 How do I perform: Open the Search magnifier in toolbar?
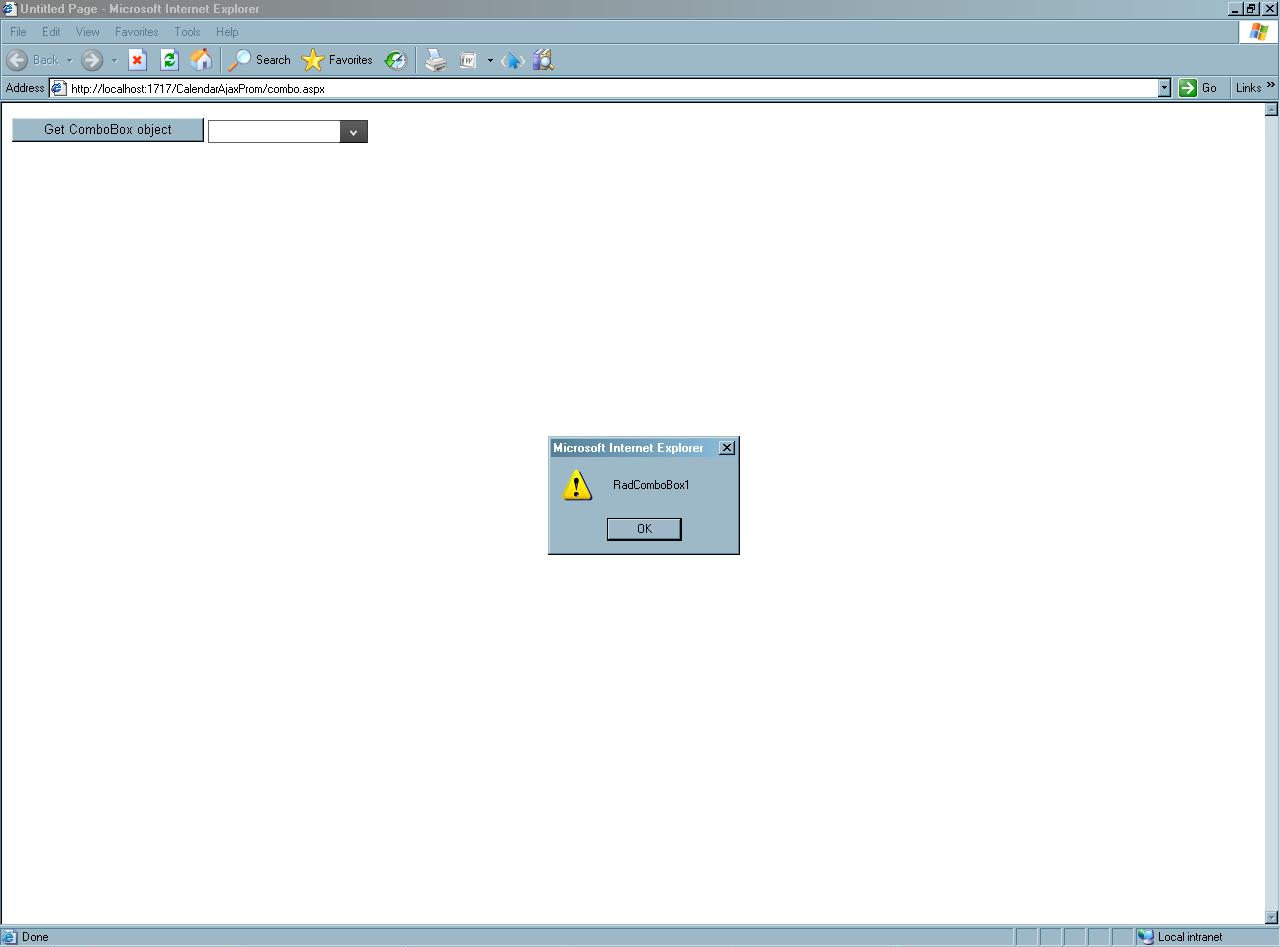click(240, 60)
